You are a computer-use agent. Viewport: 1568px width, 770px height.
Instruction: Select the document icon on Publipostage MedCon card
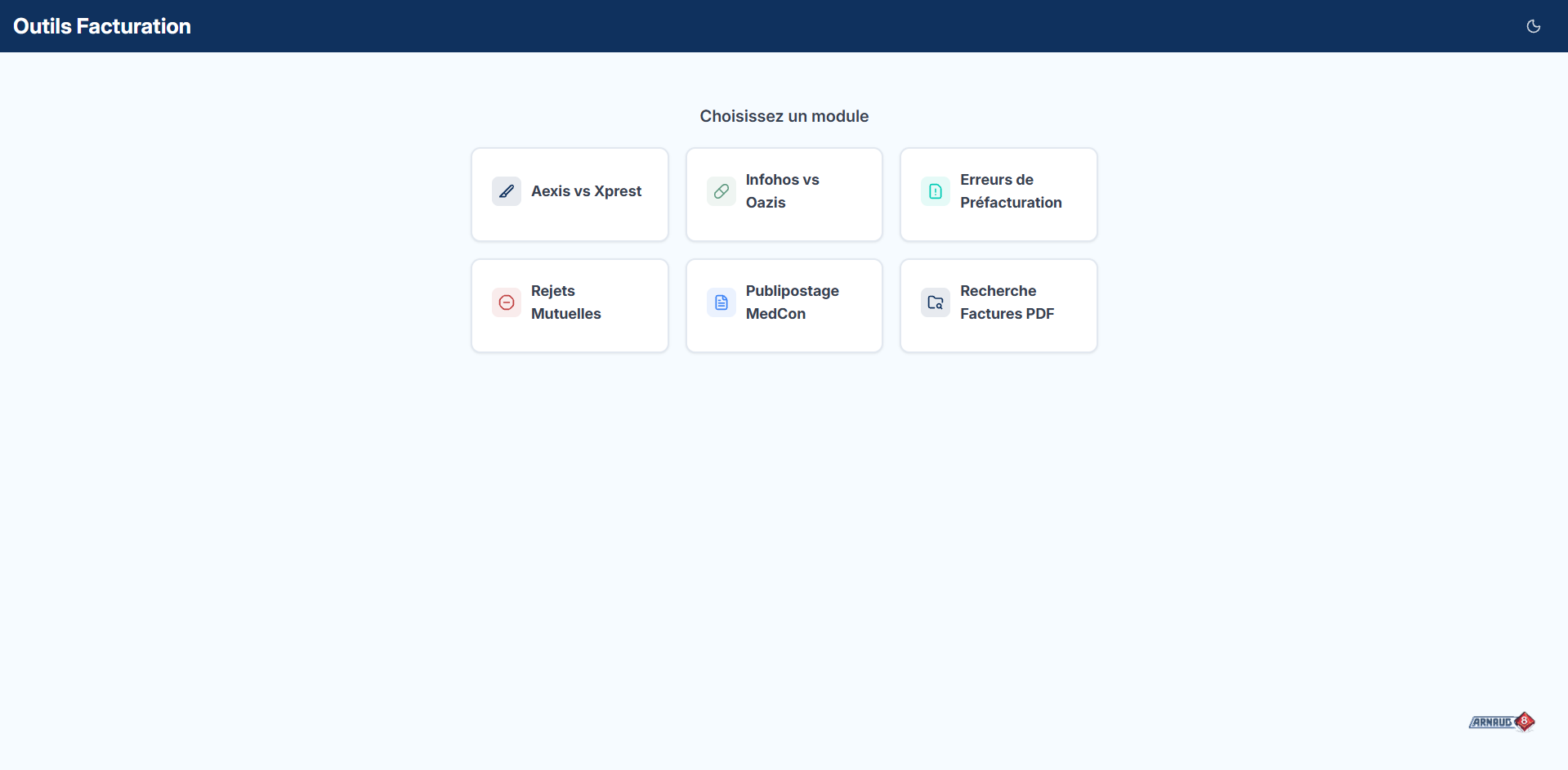click(721, 302)
